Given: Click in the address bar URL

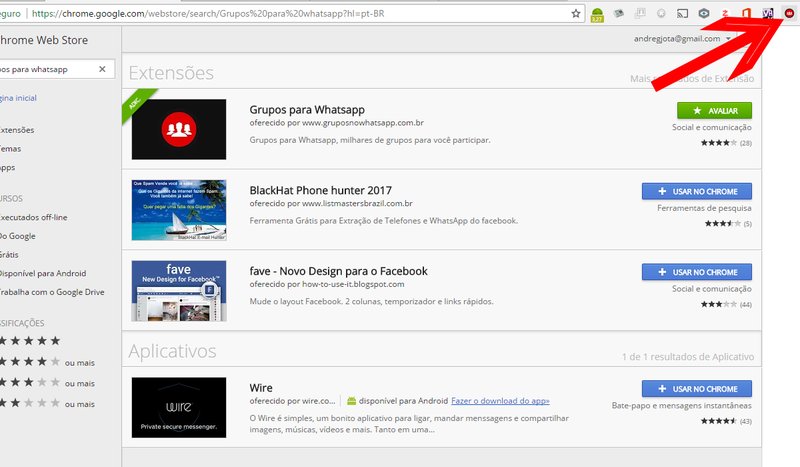Looking at the screenshot, I should pyautogui.click(x=208, y=14).
